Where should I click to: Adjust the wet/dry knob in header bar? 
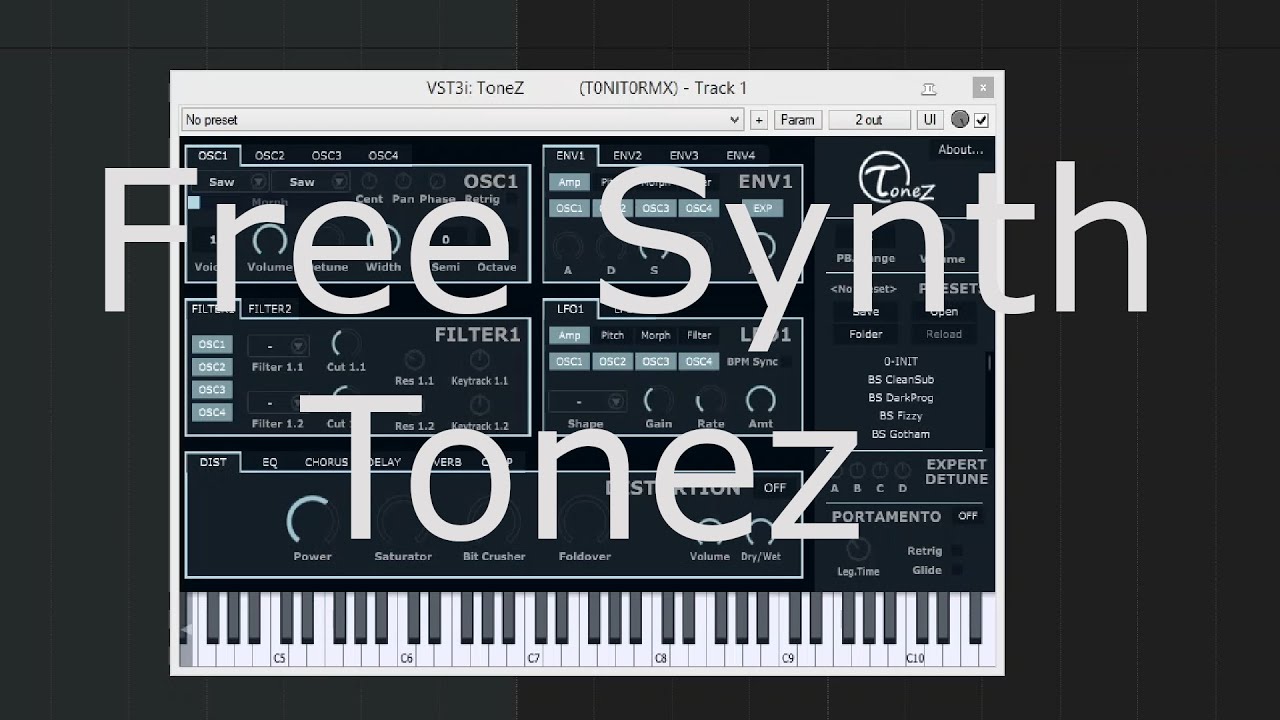pyautogui.click(x=960, y=120)
